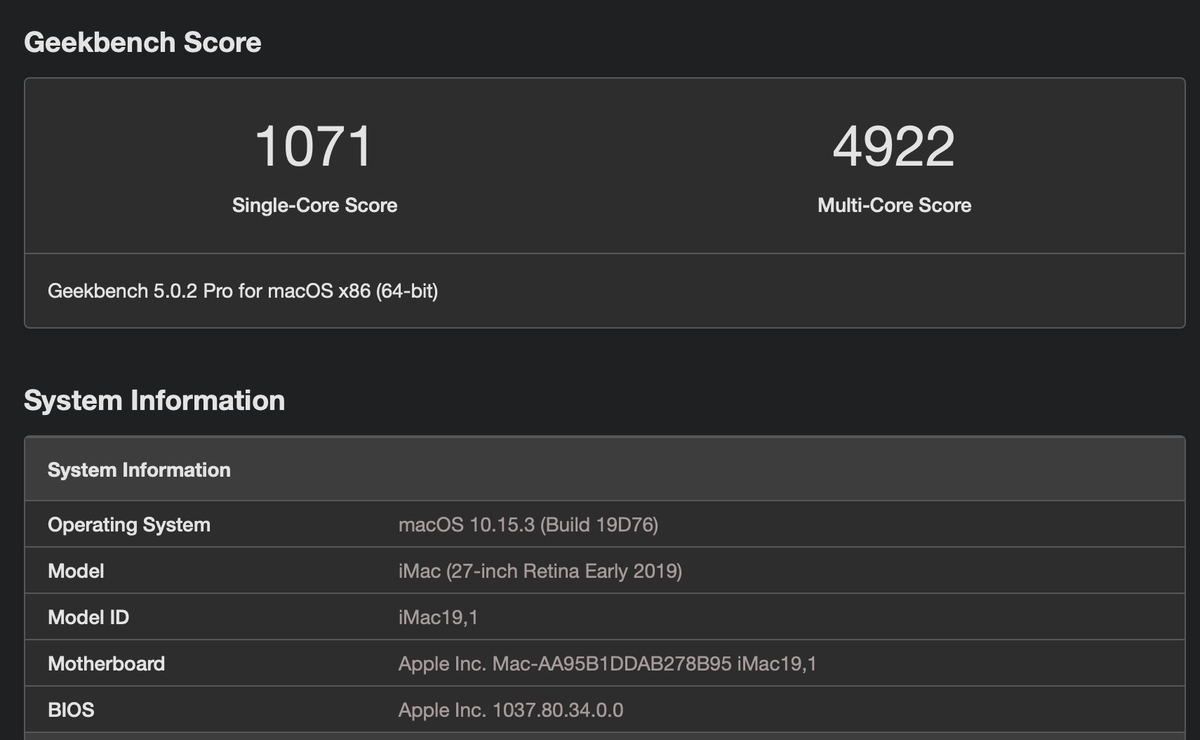Select the Apple Inc. 1037.80.34.0.0 BIOS value

point(510,710)
